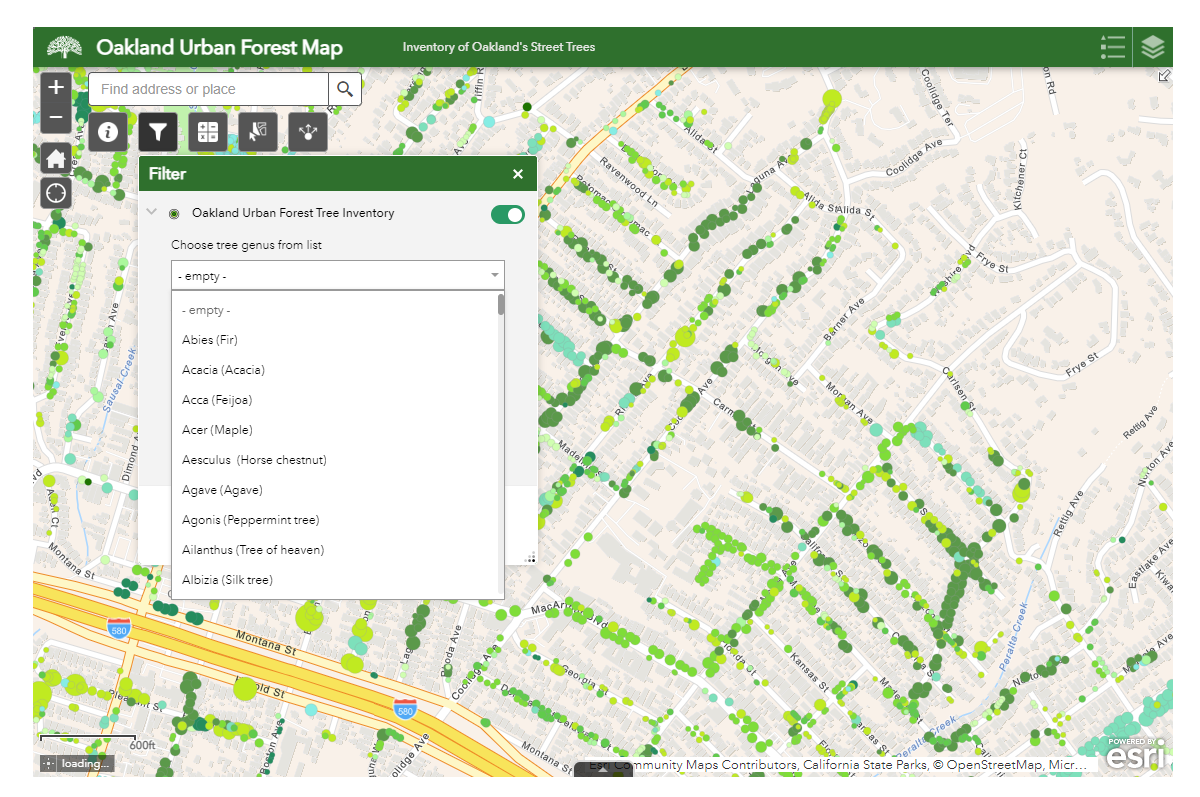Expand the attribute table handle at bottom
The height and width of the screenshot is (797, 1200).
pyautogui.click(x=602, y=770)
